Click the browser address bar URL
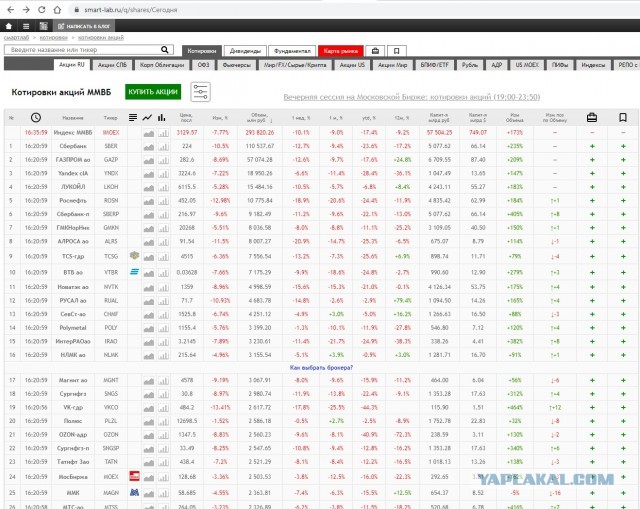This screenshot has width=640, height=509. coord(131,10)
